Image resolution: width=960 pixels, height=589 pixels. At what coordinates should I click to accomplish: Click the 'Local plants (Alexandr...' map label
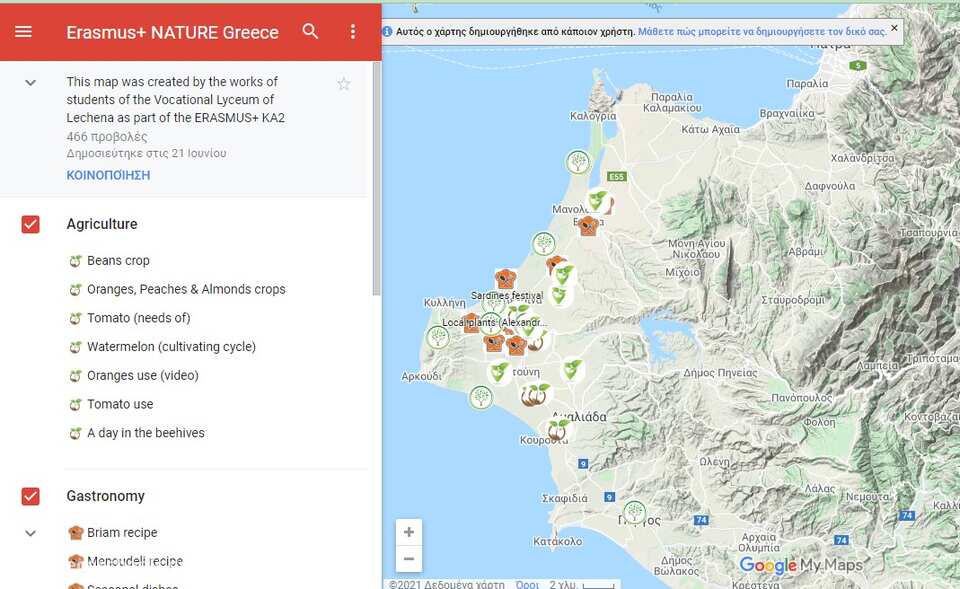point(494,322)
